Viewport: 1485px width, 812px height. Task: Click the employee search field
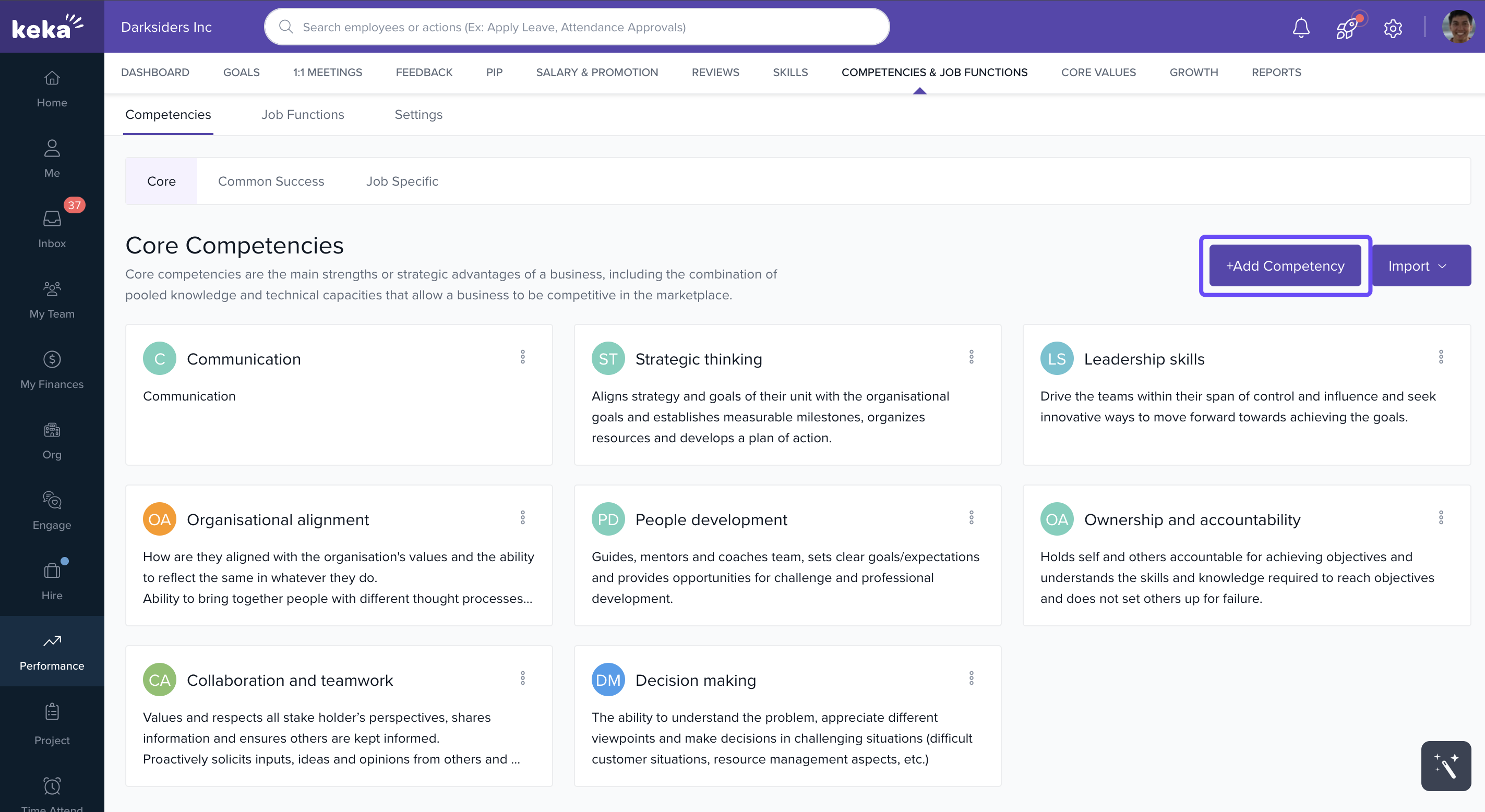[577, 27]
